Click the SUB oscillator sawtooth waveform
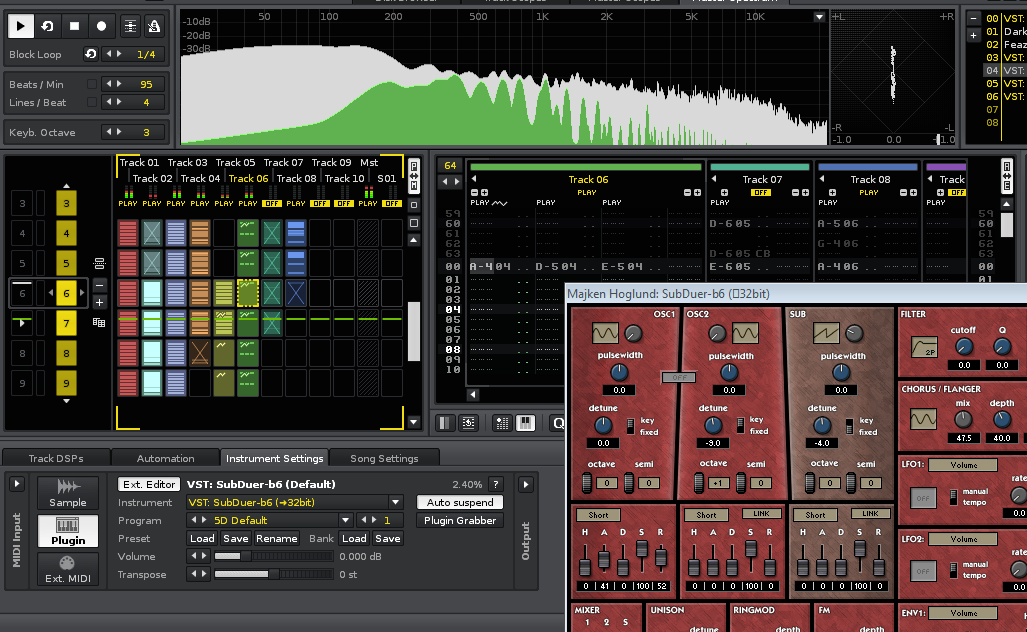1027x632 pixels. [x=826, y=333]
